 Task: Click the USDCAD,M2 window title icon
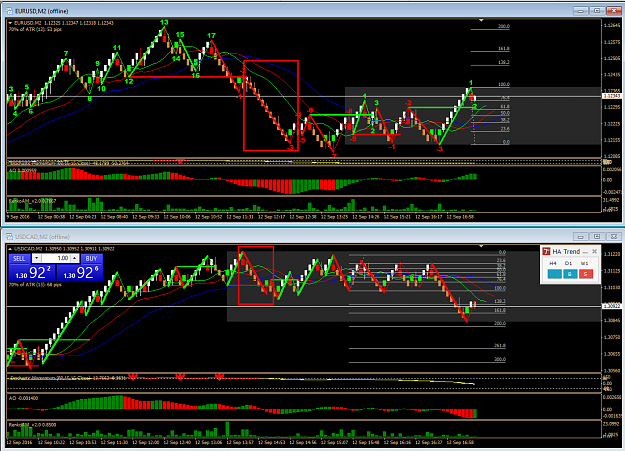pyautogui.click(x=9, y=237)
